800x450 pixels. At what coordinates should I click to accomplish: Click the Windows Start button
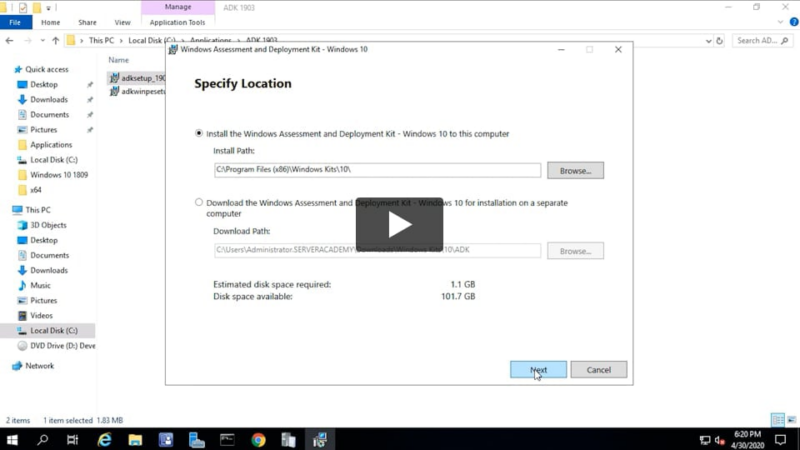coord(13,439)
